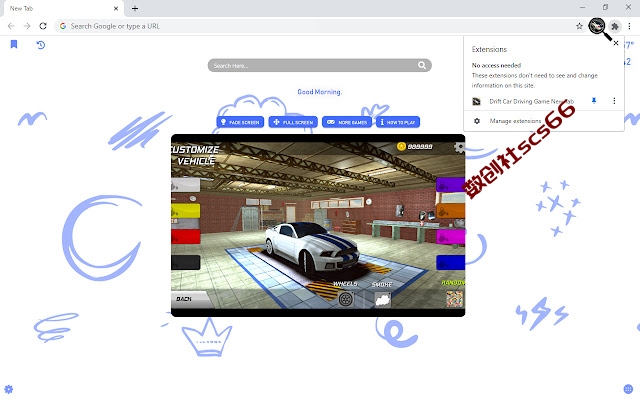Image resolution: width=640 pixels, height=400 pixels.
Task: Pick the RANDOM color pattern icon
Action: point(454,299)
